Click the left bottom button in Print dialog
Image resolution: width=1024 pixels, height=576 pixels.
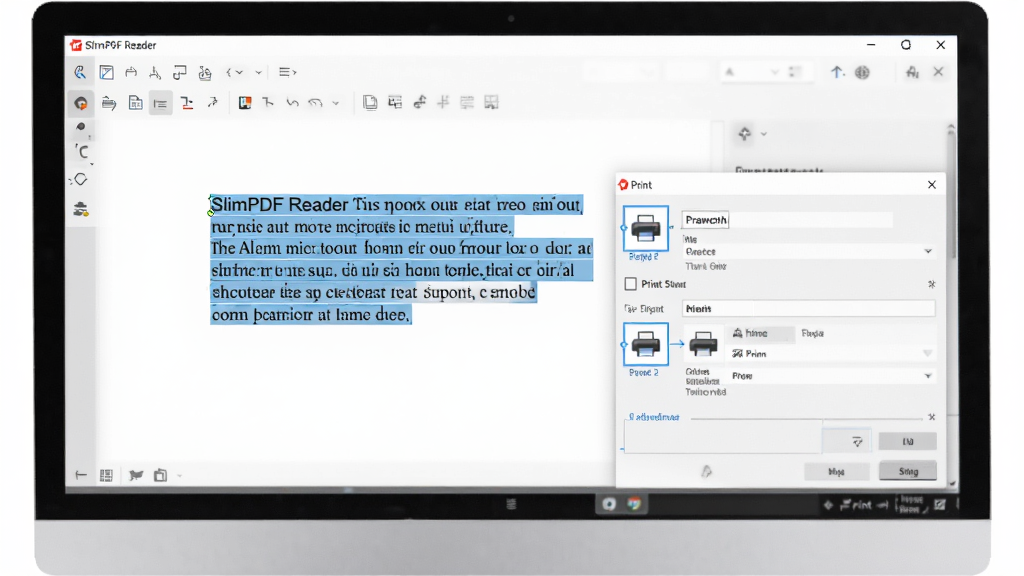(x=837, y=472)
